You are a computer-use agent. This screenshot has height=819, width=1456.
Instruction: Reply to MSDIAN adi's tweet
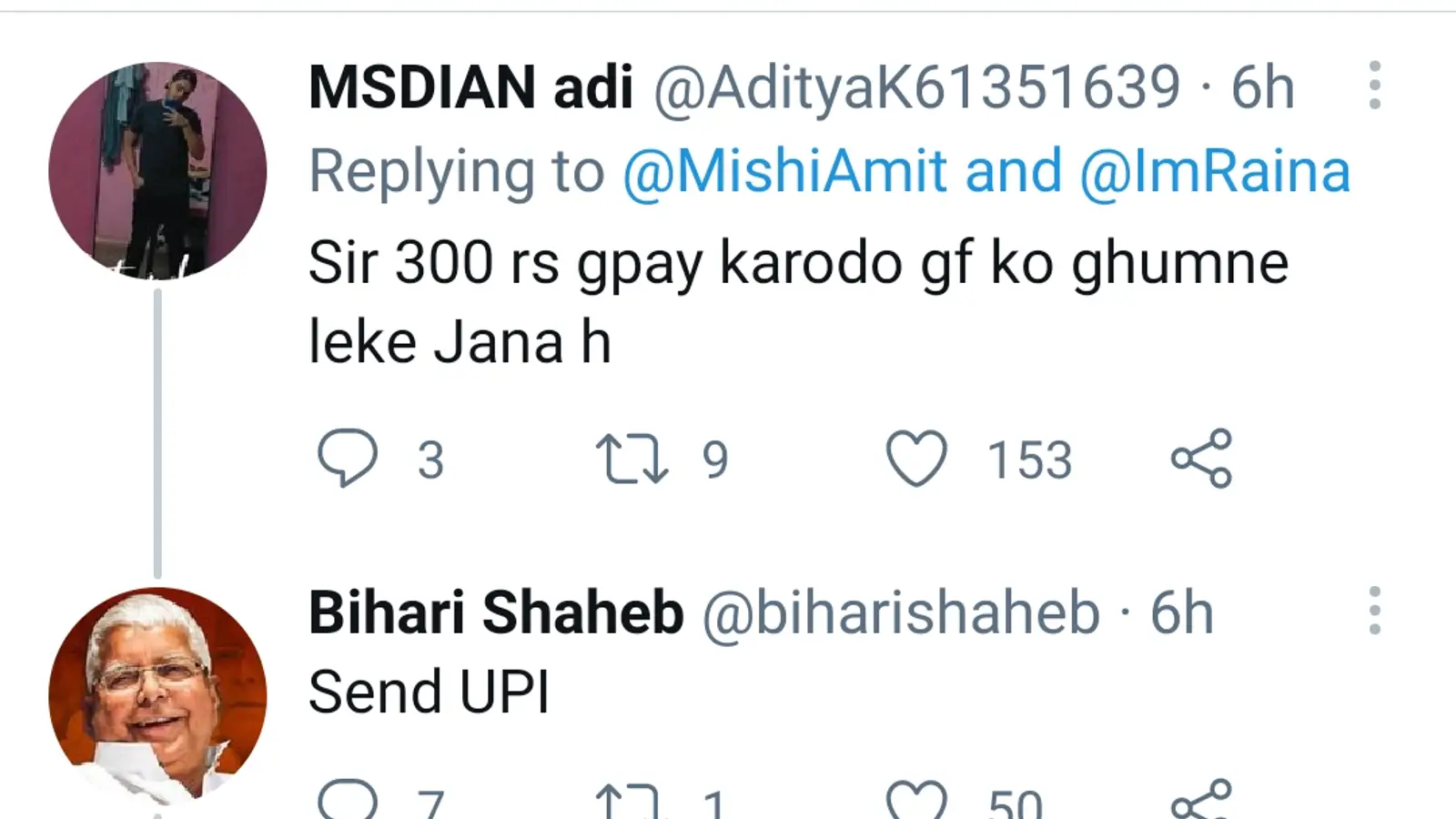[347, 458]
